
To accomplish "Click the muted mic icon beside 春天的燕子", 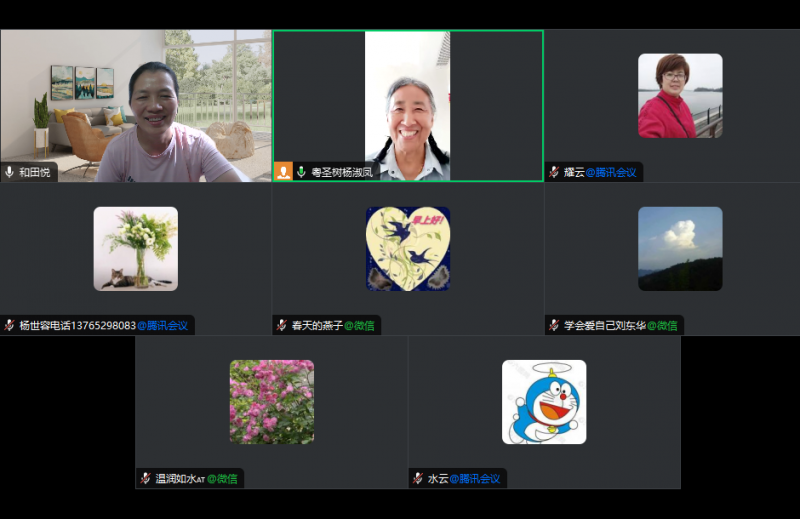I will [x=282, y=325].
